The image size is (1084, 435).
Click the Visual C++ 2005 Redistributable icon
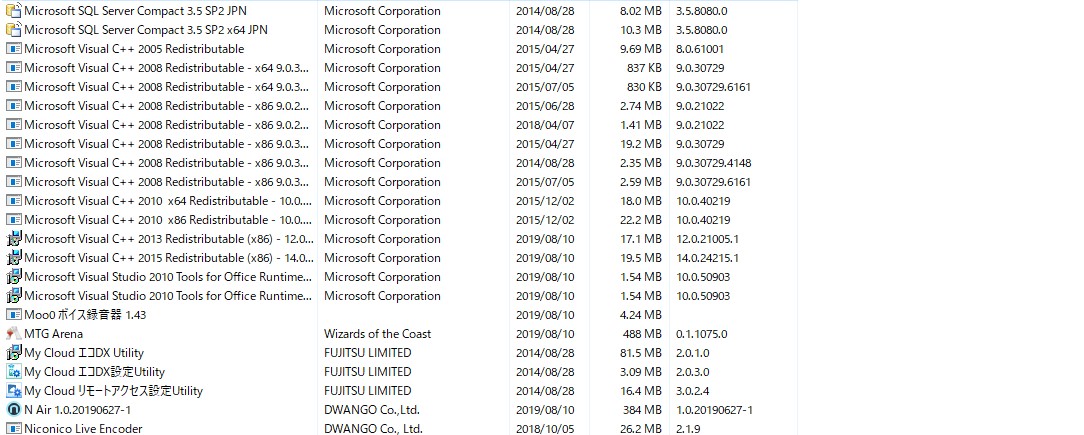click(14, 49)
